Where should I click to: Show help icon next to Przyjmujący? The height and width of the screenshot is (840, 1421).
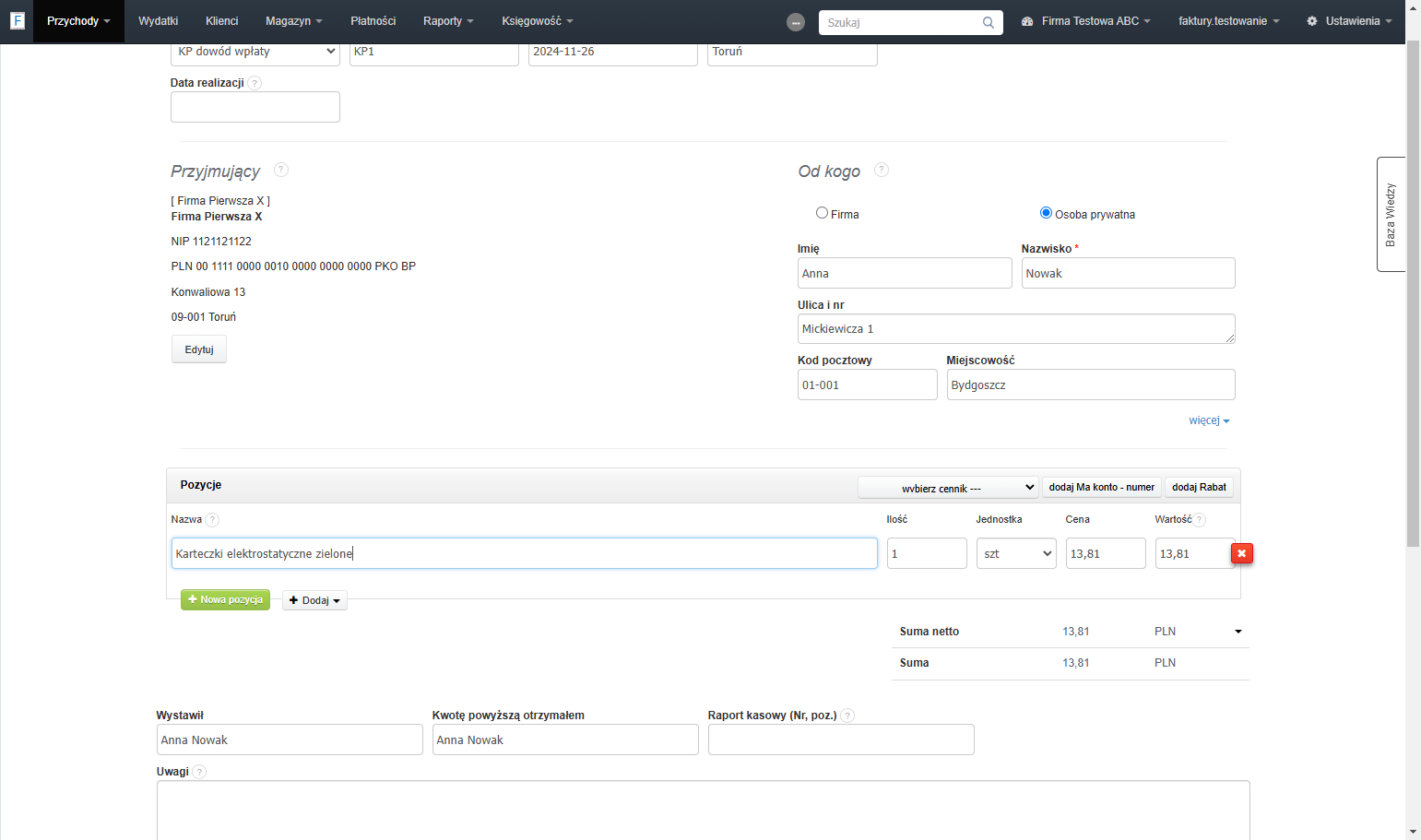(281, 170)
